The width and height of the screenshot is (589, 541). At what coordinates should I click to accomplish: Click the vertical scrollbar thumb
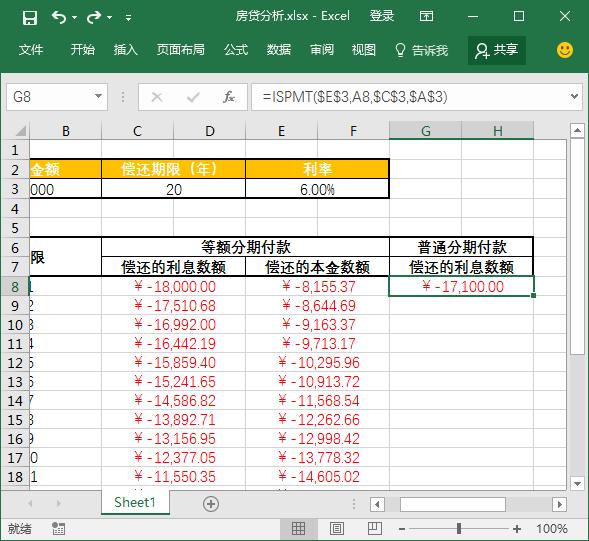point(577,246)
